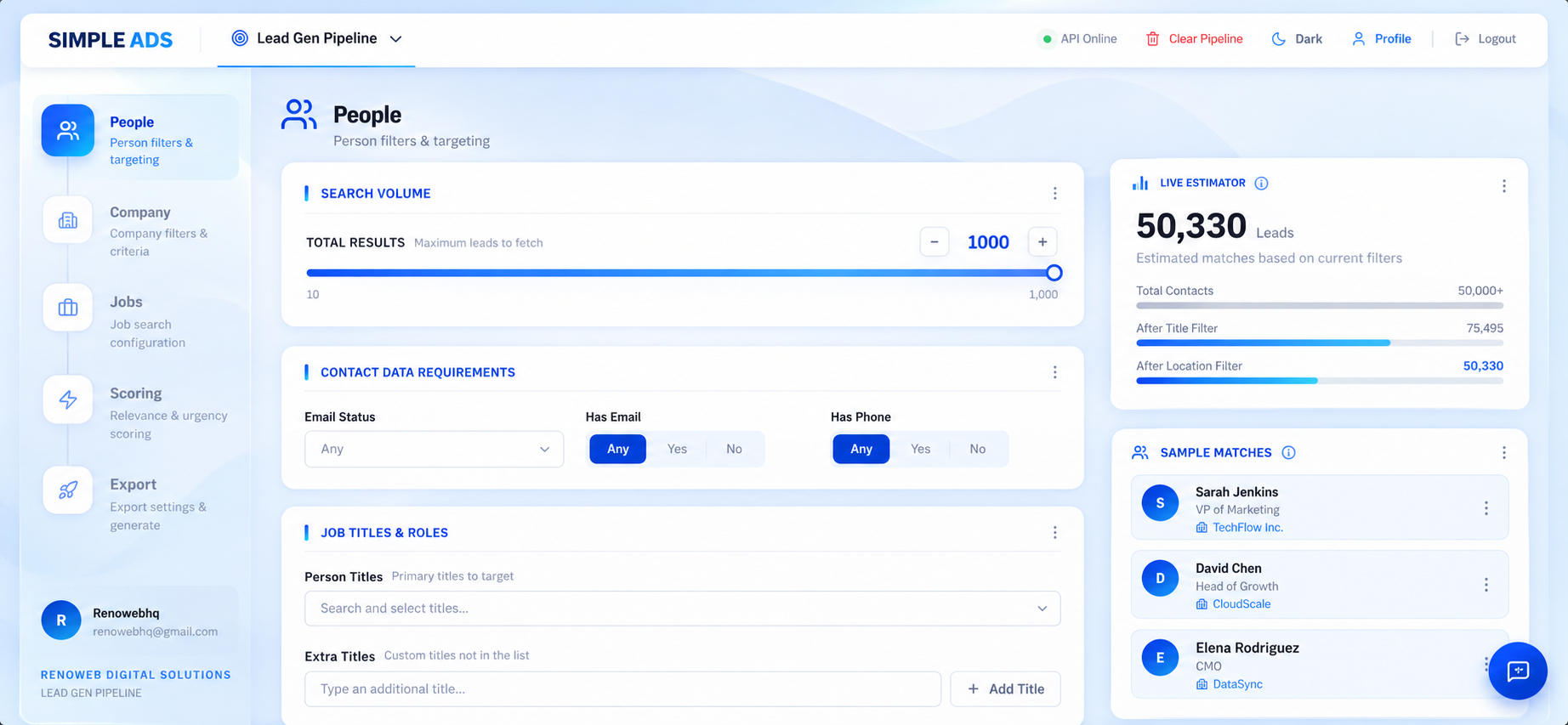Click the Sample Matches info icon
Screen dimensions: 1568x725
1288,453
